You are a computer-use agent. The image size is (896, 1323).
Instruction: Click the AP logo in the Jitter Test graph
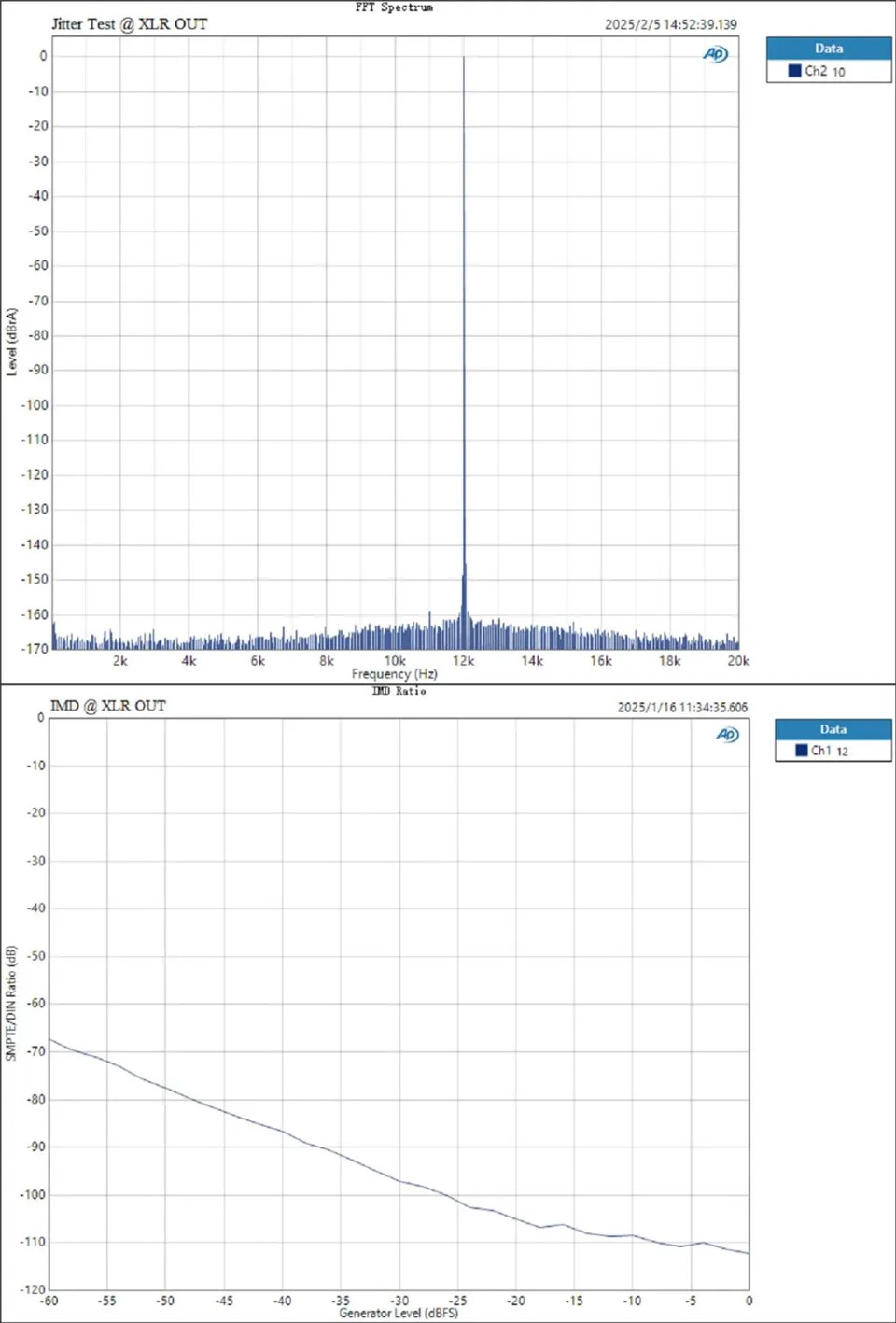[715, 54]
